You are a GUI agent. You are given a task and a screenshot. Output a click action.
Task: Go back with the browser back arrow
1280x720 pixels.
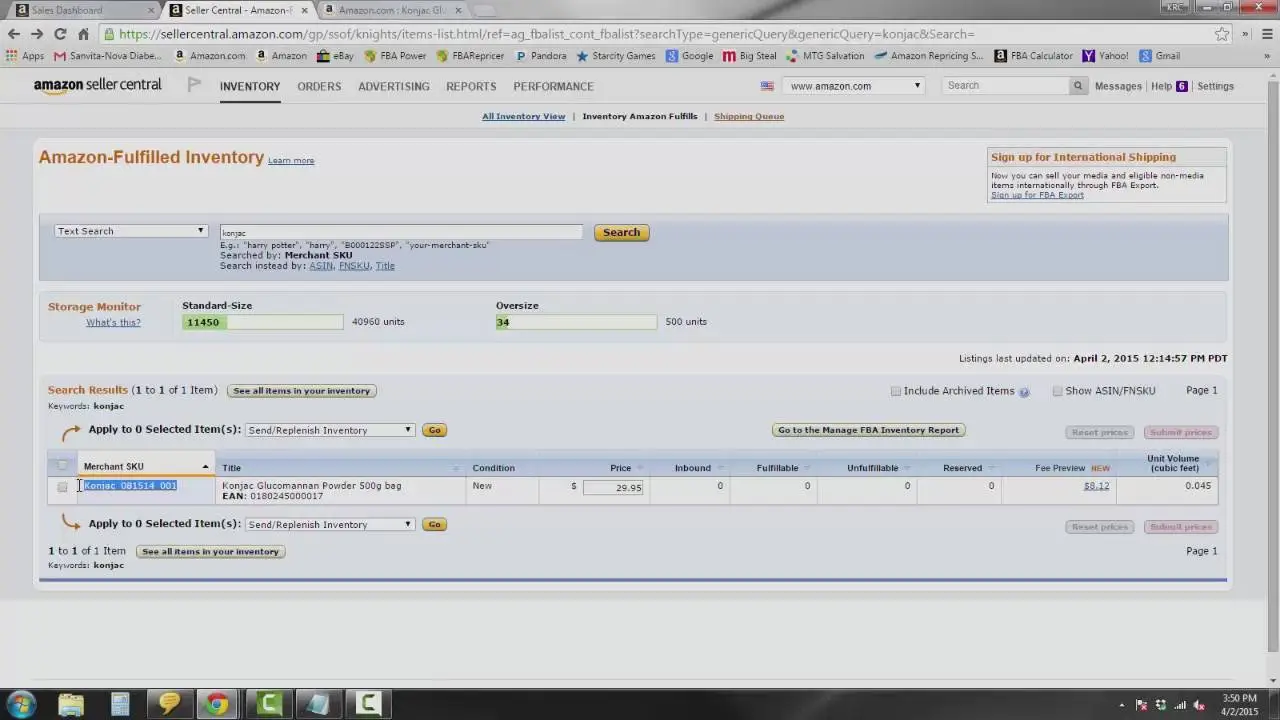pyautogui.click(x=14, y=34)
